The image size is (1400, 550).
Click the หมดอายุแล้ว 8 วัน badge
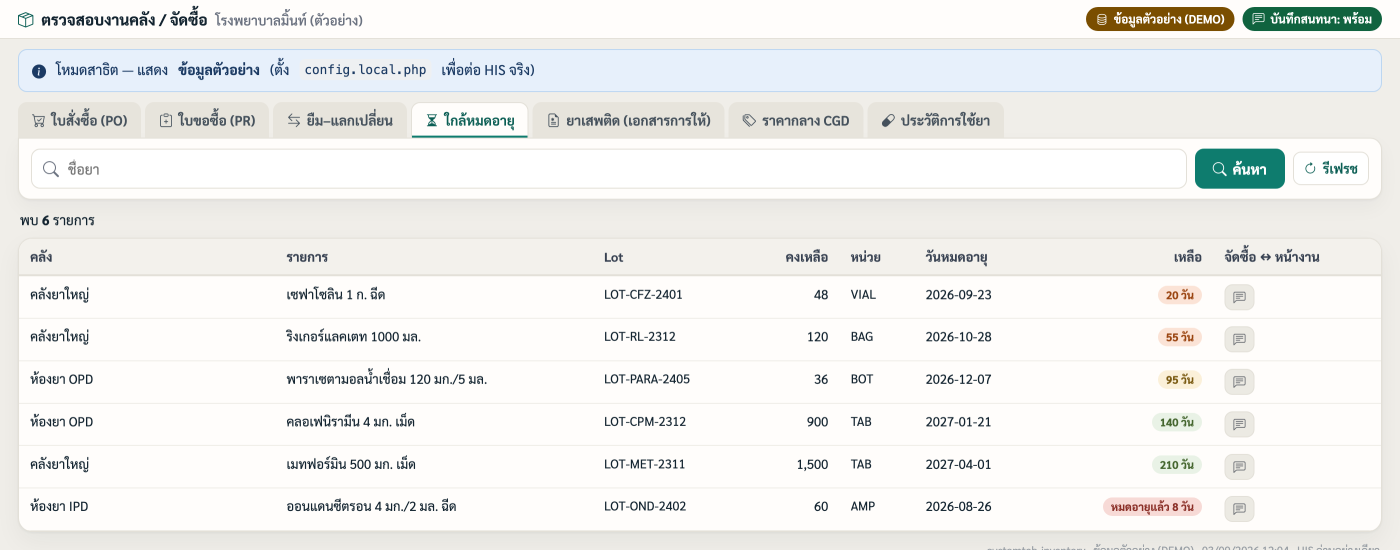pyautogui.click(x=1152, y=507)
